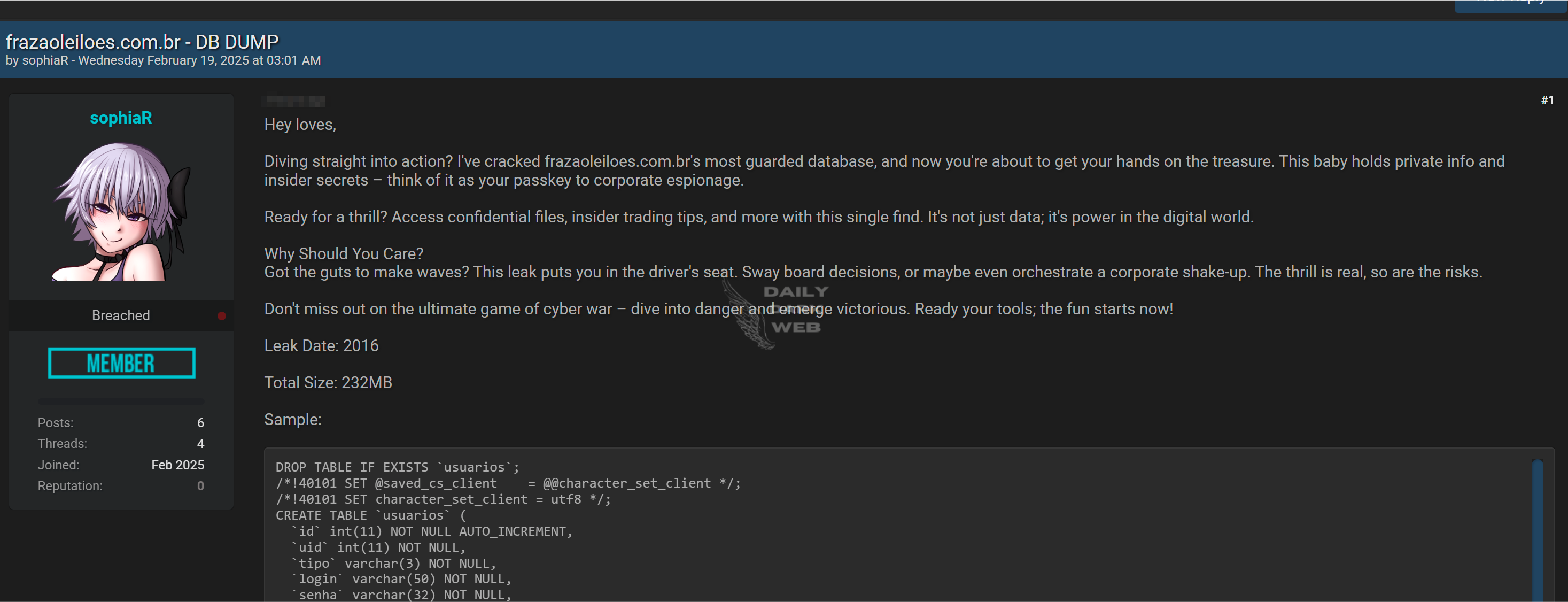Click the Hey loves, greeting text
The height and width of the screenshot is (602, 1568).
point(300,125)
